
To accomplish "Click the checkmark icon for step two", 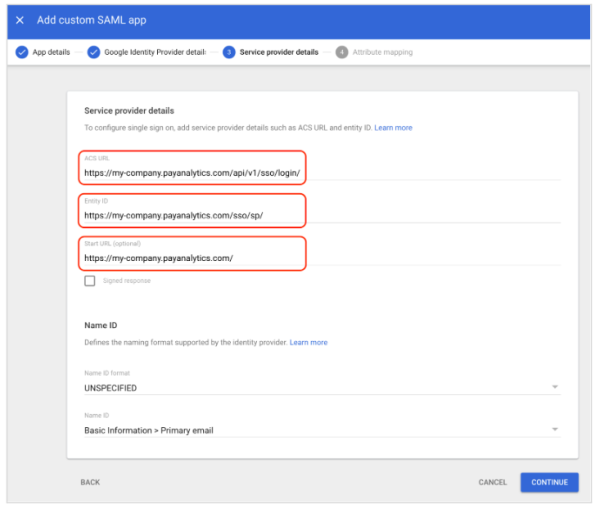I will click(x=94, y=52).
